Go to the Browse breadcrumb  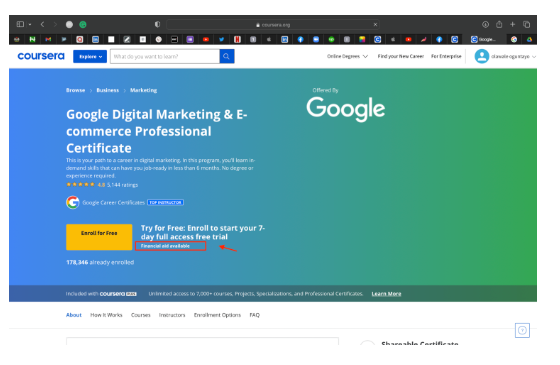point(75,90)
